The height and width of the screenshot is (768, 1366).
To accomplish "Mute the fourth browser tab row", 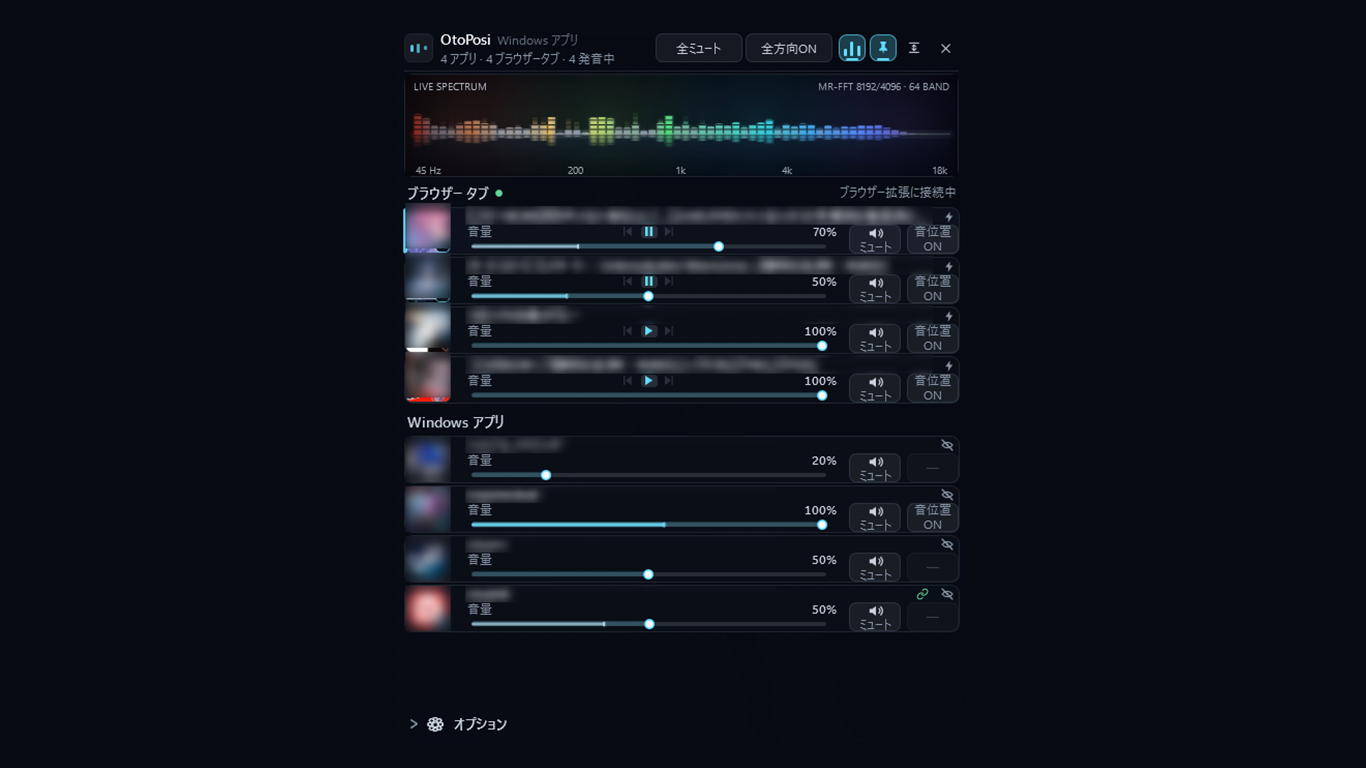I will click(x=875, y=388).
